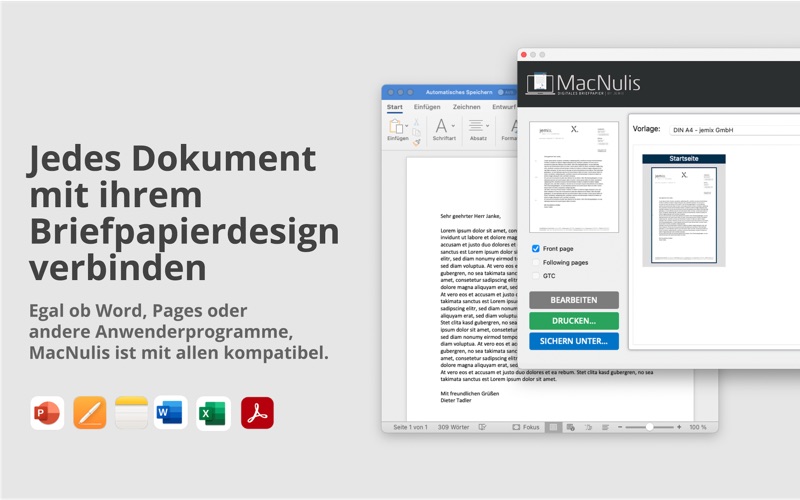
Task: Expand the Schriftart dropdown arrow
Action: click(x=453, y=126)
